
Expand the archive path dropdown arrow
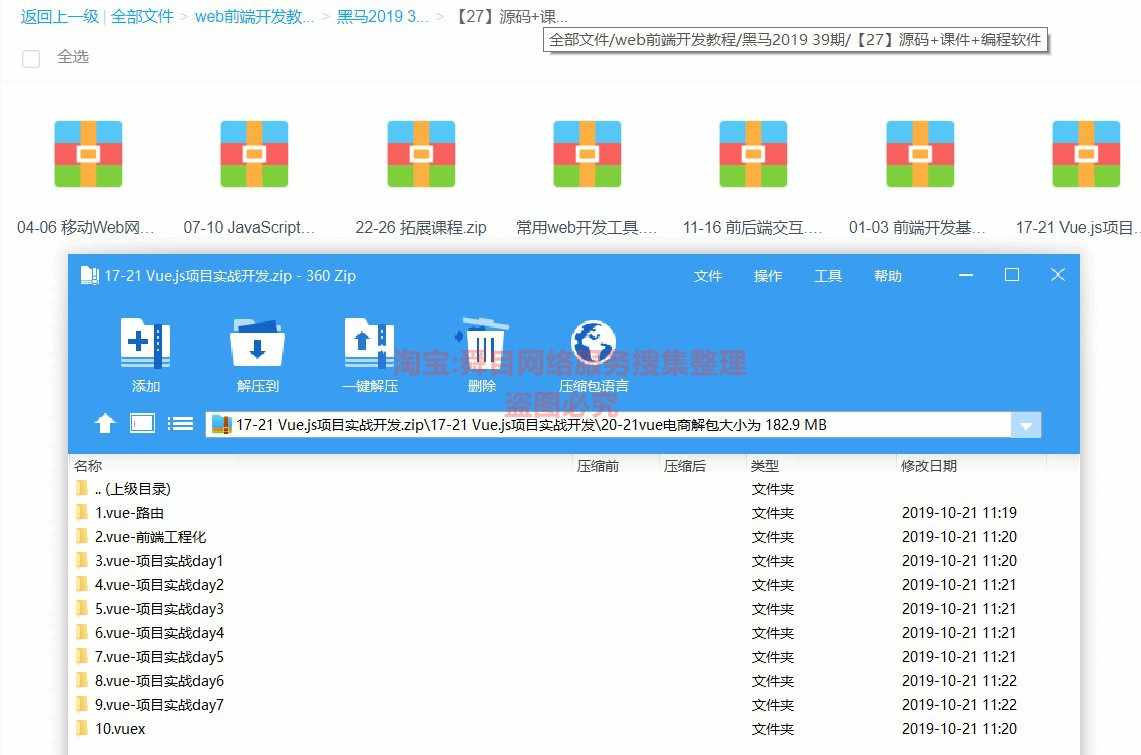1026,426
